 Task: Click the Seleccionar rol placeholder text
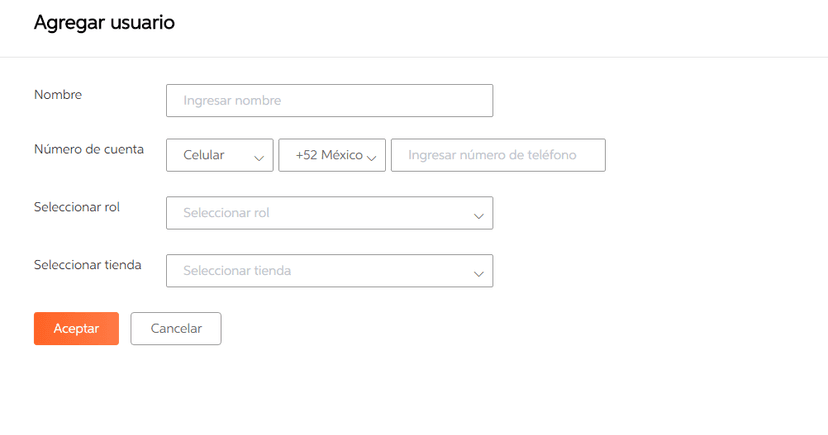pyautogui.click(x=227, y=213)
